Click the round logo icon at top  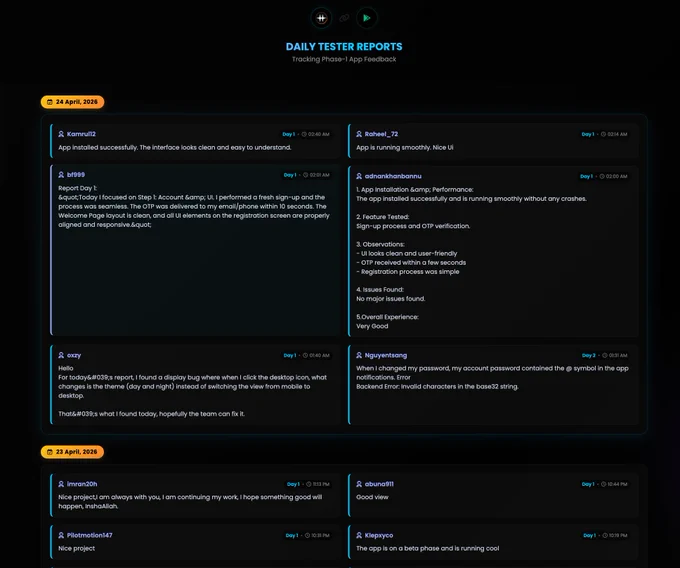[321, 18]
